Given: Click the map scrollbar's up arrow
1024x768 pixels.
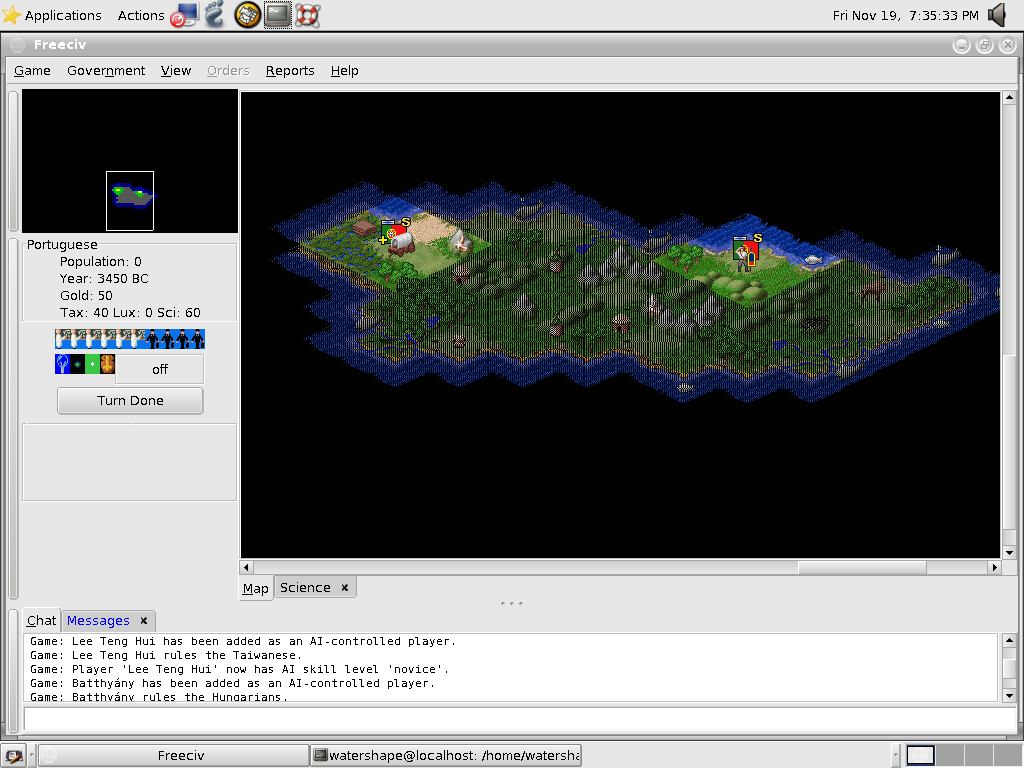Looking at the screenshot, I should (x=1009, y=97).
